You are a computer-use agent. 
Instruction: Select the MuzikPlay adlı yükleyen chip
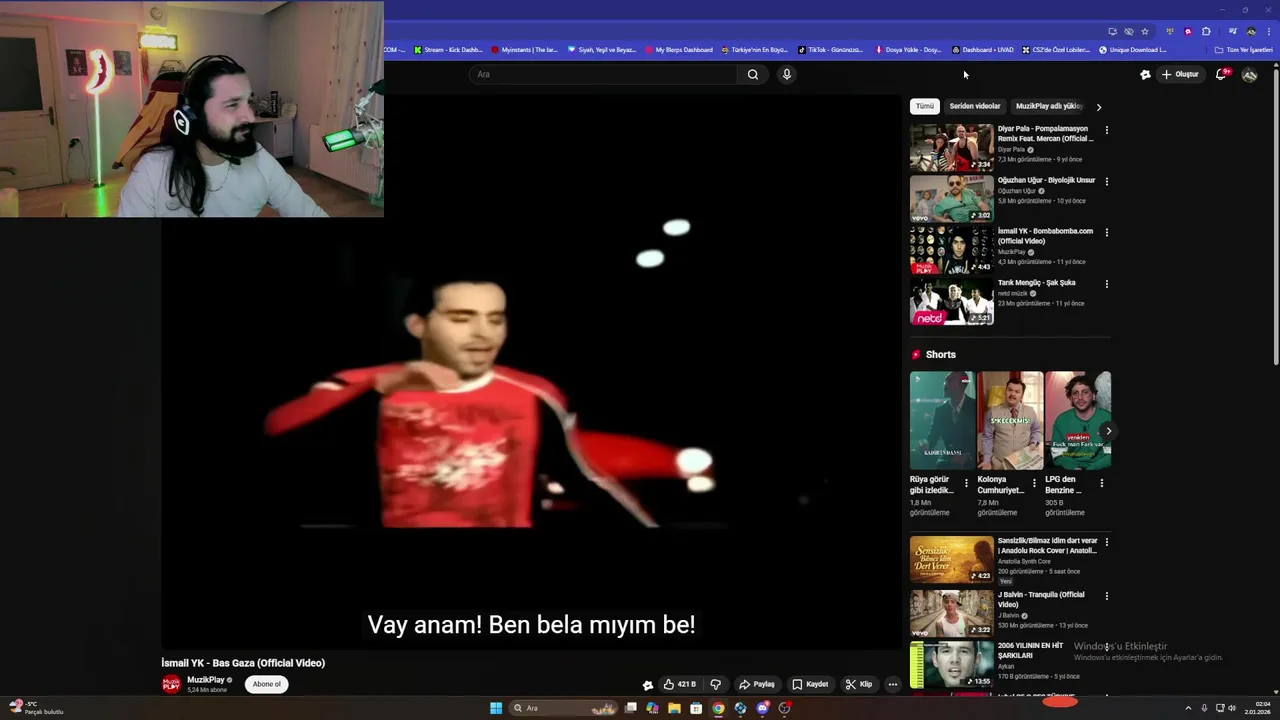tap(1048, 106)
